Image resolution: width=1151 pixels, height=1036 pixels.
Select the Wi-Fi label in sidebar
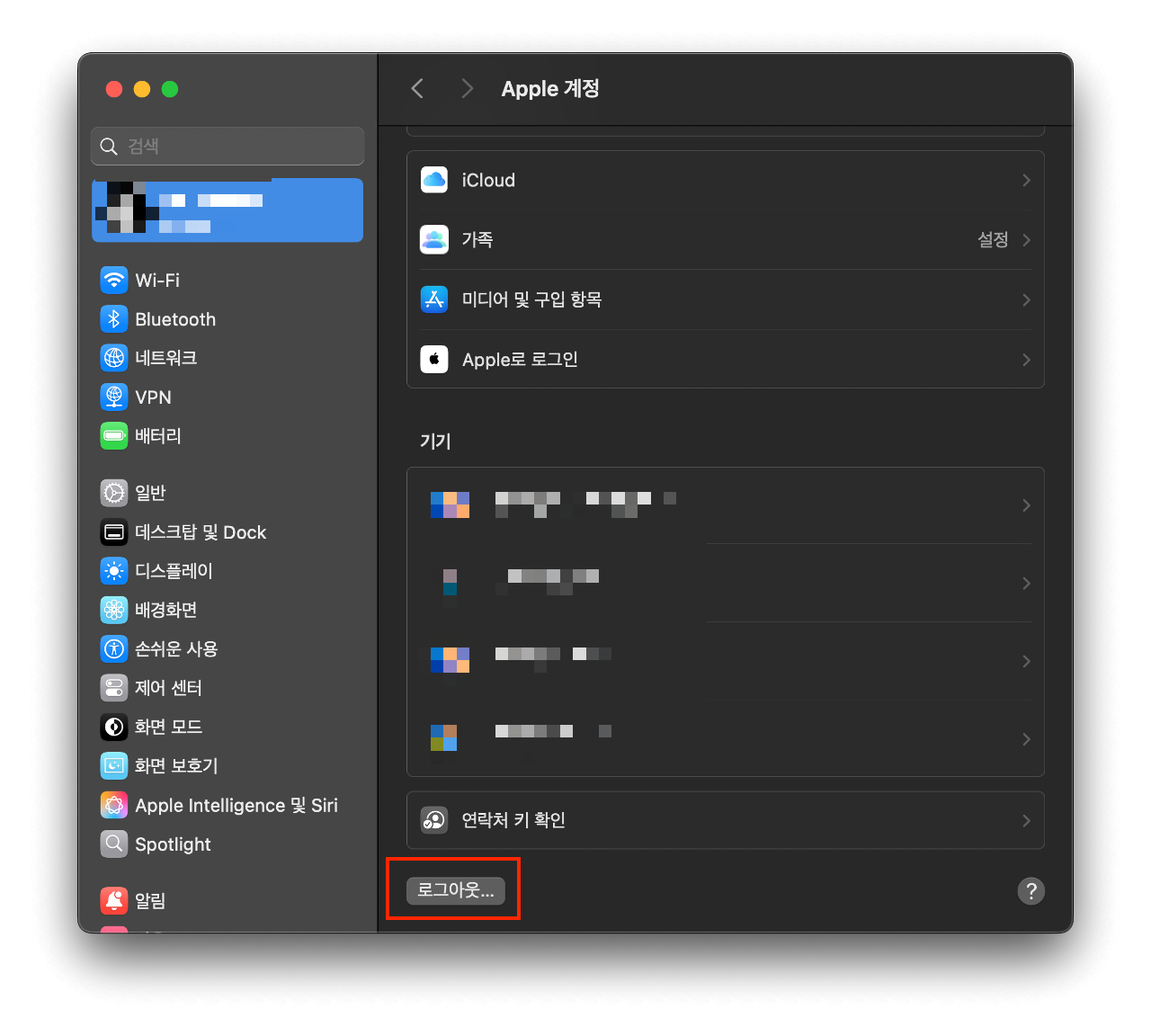tap(157, 280)
